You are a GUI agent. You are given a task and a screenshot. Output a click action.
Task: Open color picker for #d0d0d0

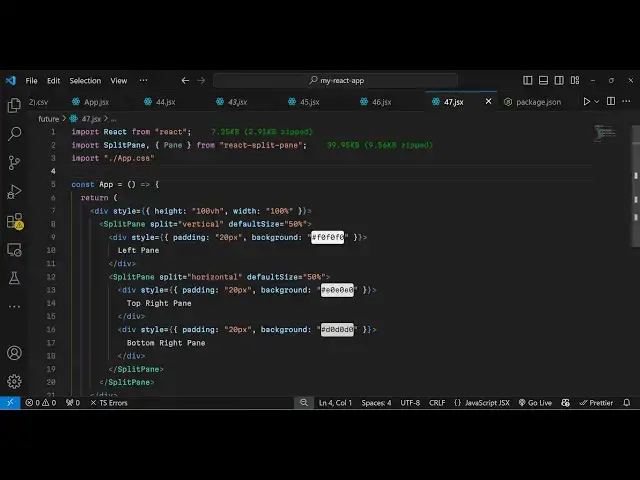[337, 329]
